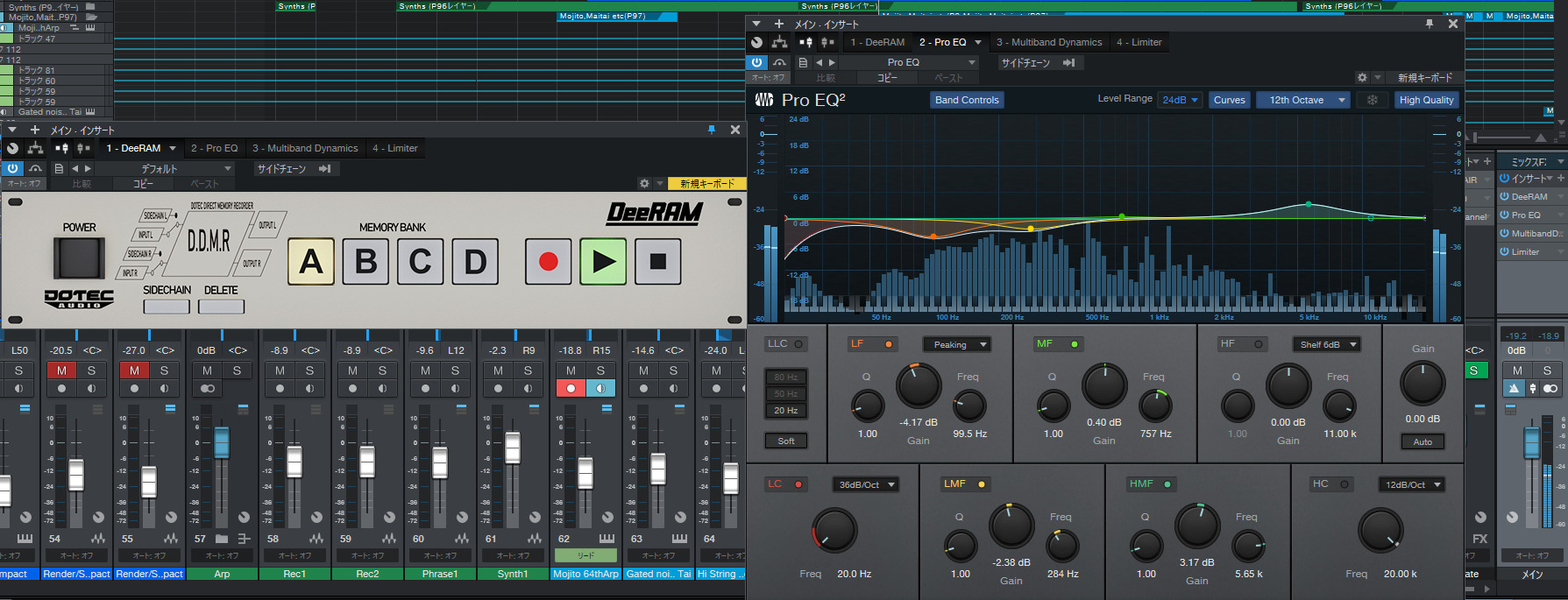Toggle the Pro EQ plugin activate power button
The width and height of the screenshot is (1568, 600).
(x=757, y=62)
